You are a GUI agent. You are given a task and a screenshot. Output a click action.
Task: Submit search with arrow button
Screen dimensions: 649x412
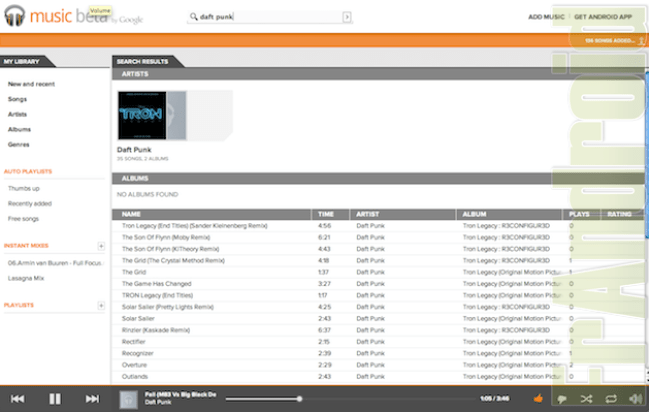[347, 17]
